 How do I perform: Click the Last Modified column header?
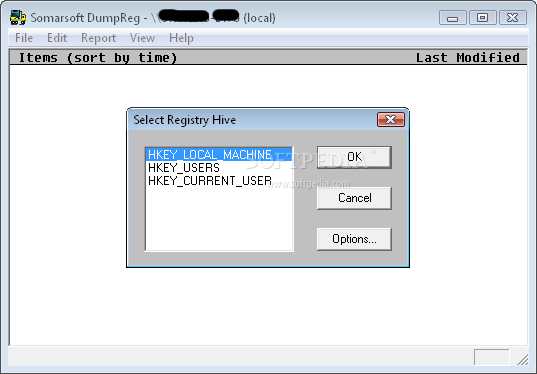tap(467, 58)
